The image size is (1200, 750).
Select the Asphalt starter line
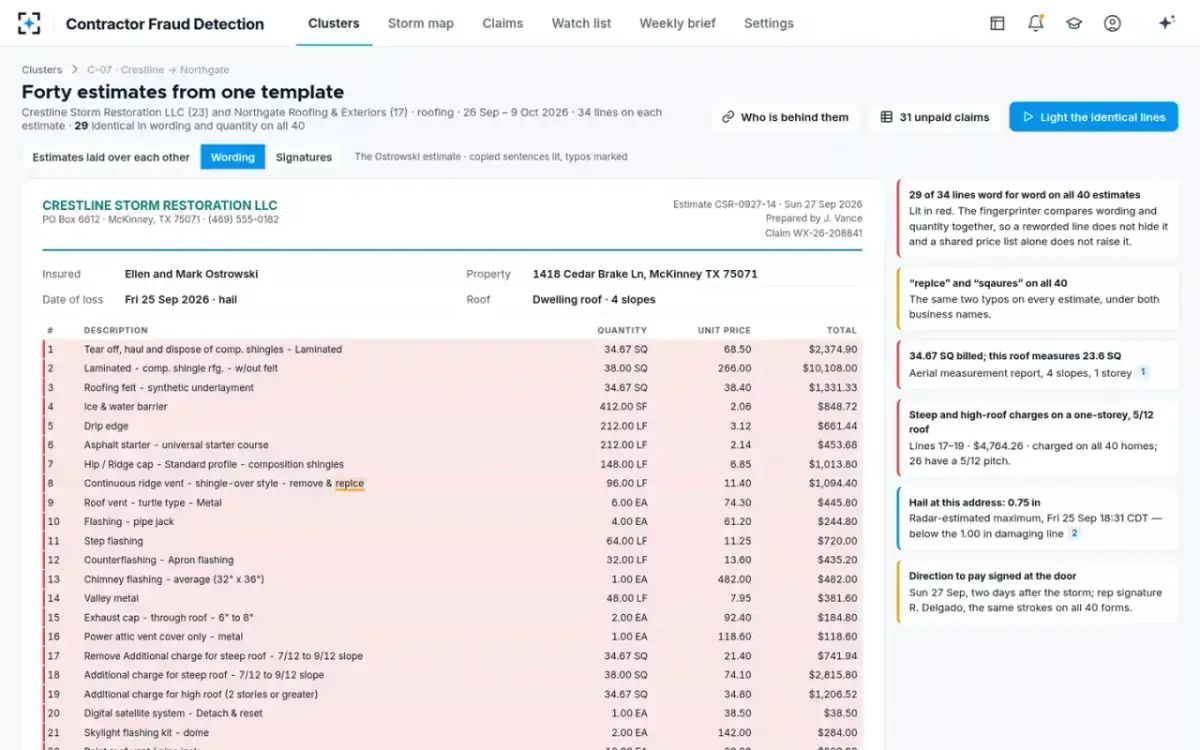click(452, 445)
